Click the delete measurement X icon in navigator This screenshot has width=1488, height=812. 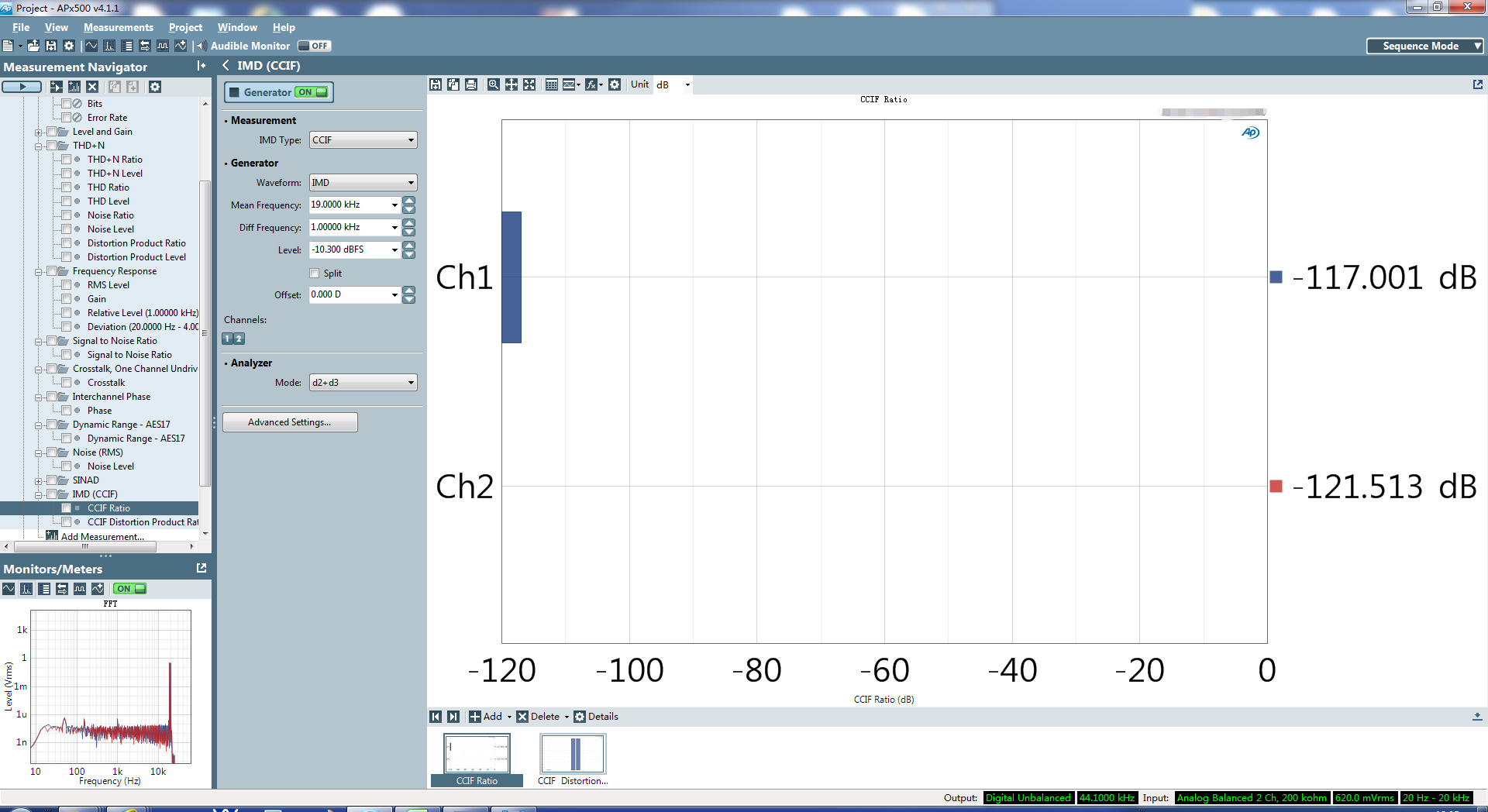92,87
